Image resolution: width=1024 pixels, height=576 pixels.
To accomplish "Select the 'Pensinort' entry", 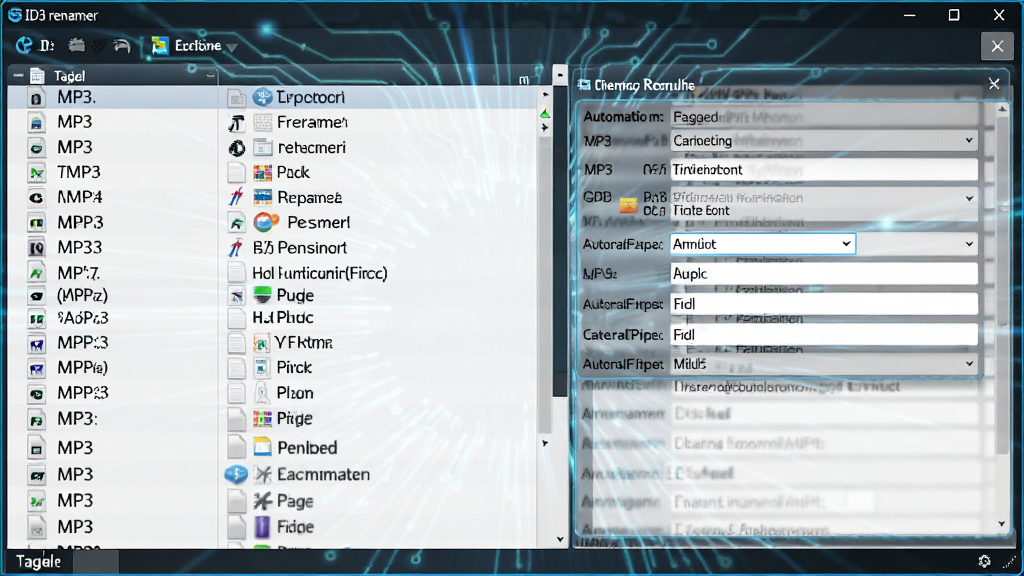I will point(312,248).
